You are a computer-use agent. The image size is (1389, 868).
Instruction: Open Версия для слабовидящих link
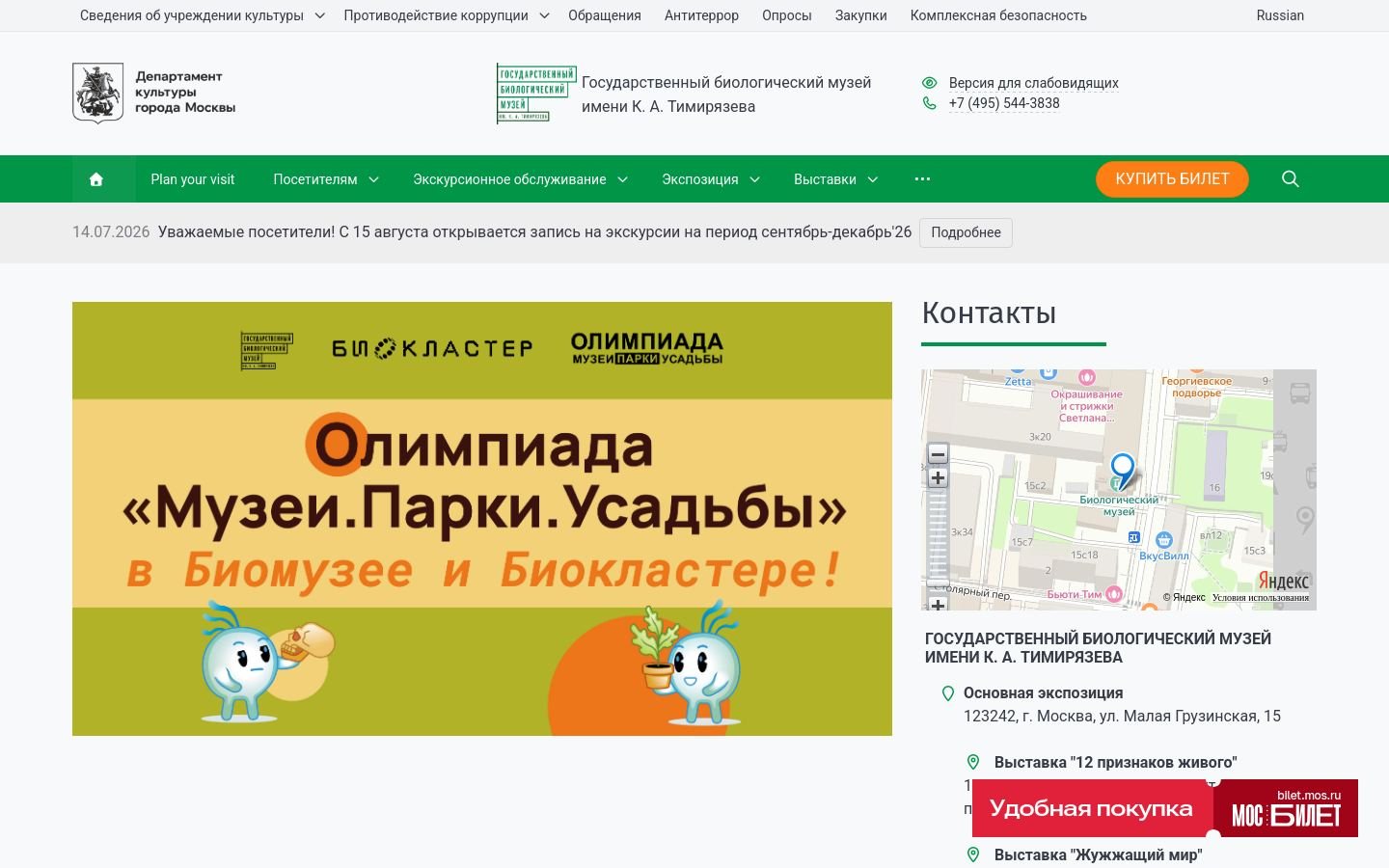[1034, 83]
